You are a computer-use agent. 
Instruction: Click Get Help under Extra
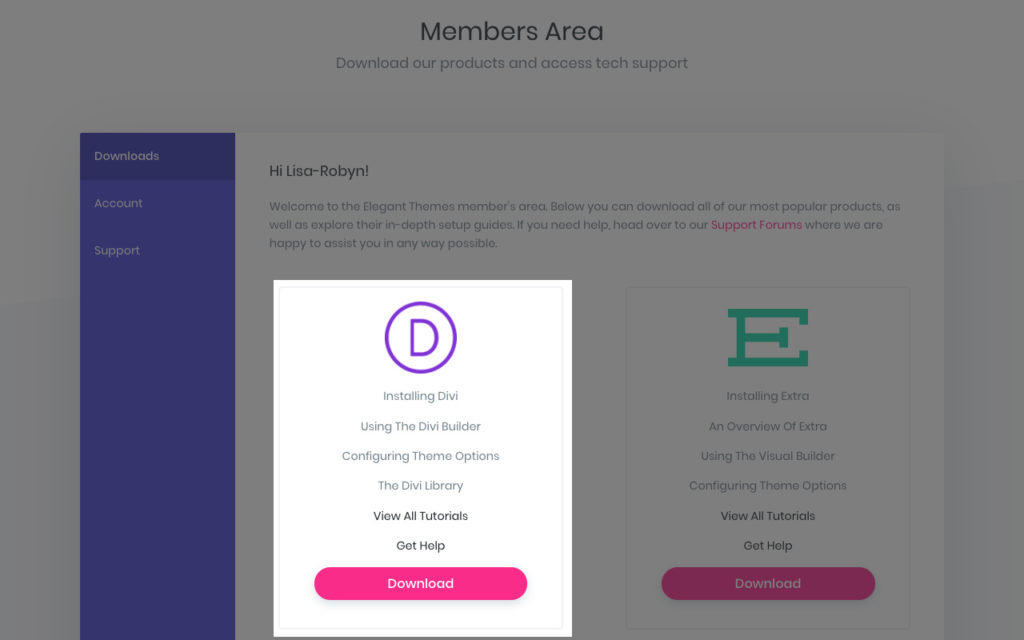[768, 545]
